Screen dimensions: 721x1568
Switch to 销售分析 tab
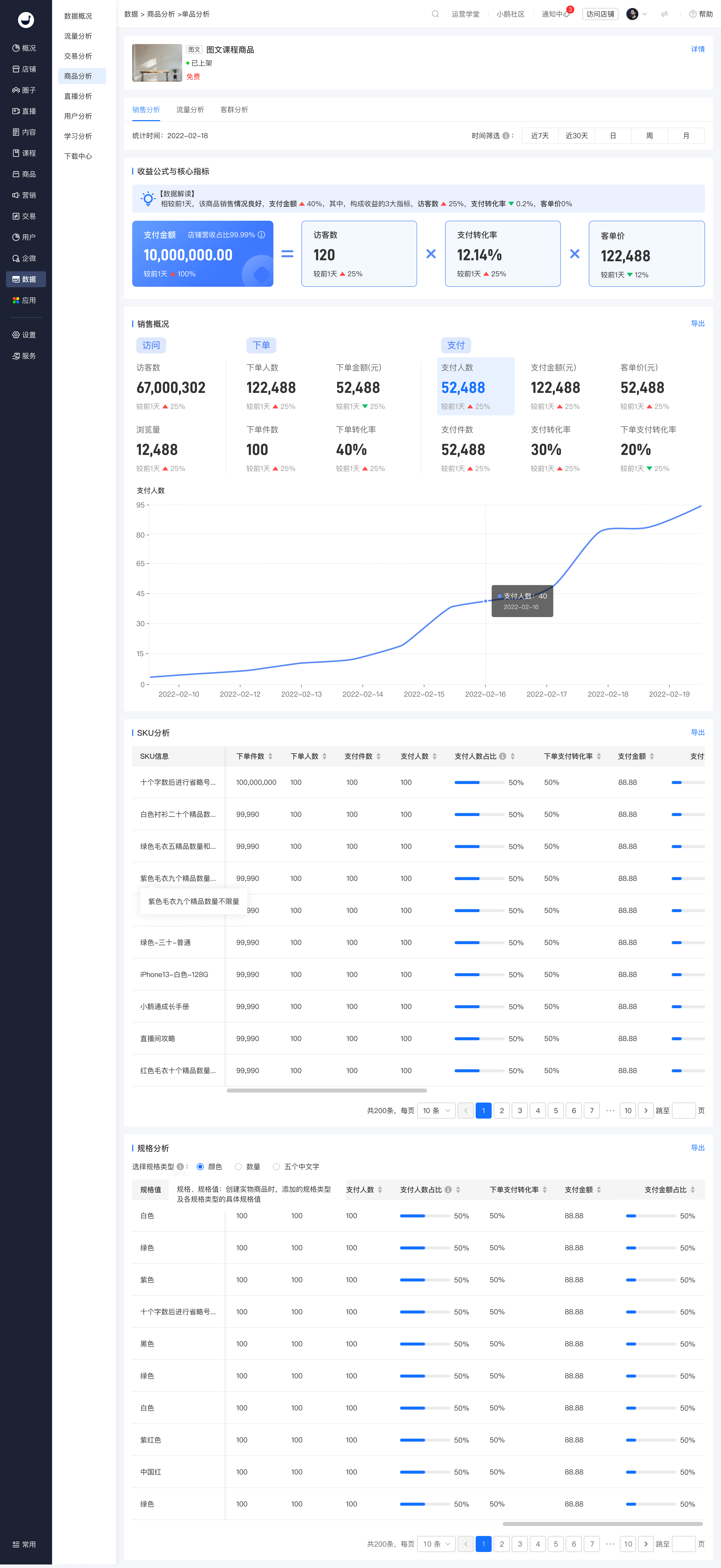146,110
